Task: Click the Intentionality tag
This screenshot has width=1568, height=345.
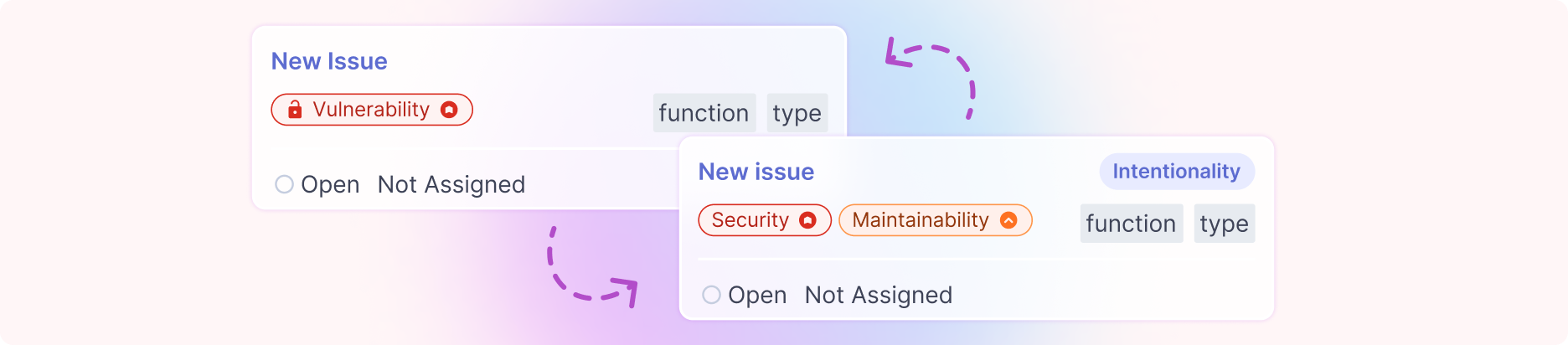Action: pos(1177,172)
